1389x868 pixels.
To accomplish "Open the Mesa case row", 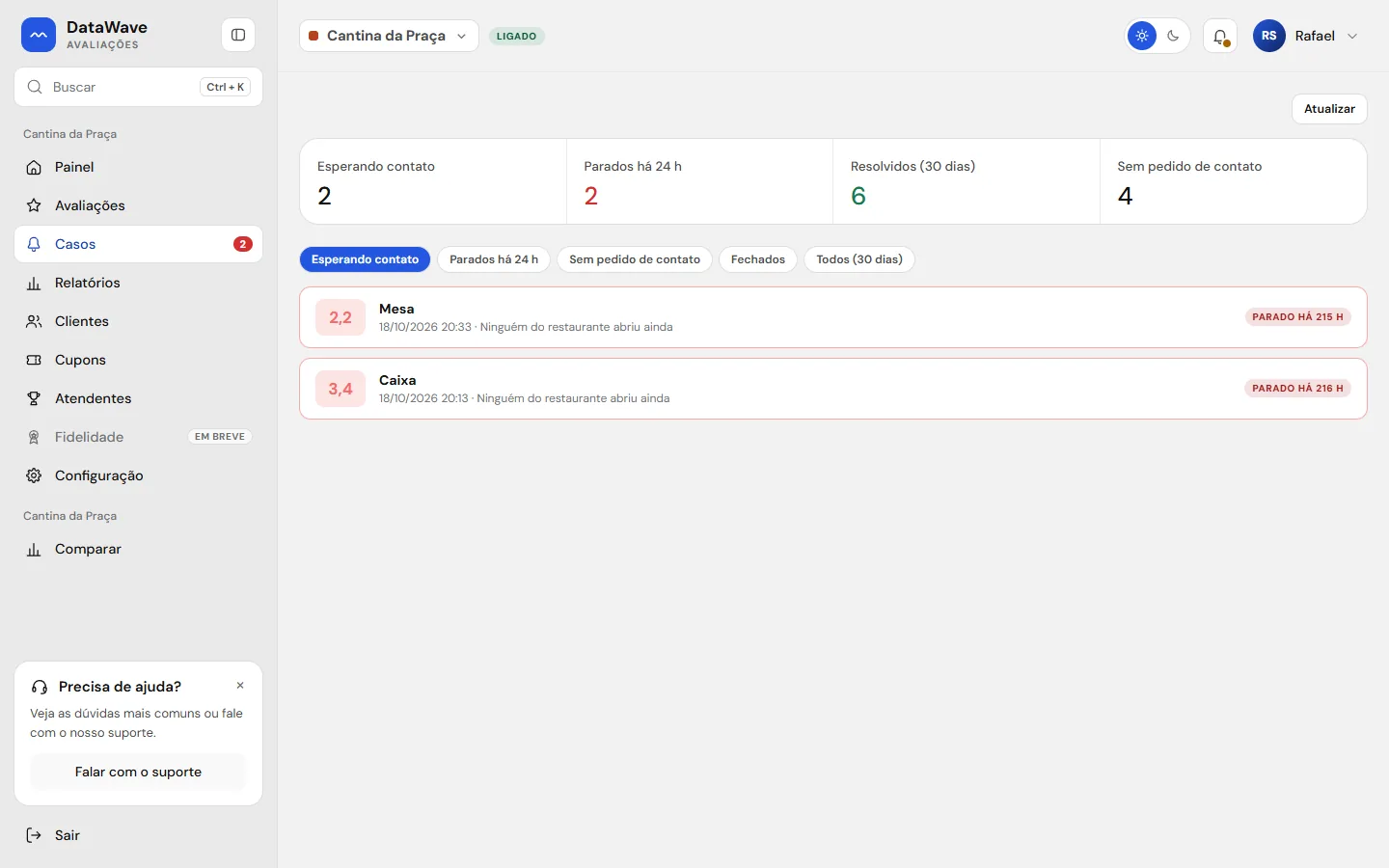I will pyautogui.click(x=833, y=317).
